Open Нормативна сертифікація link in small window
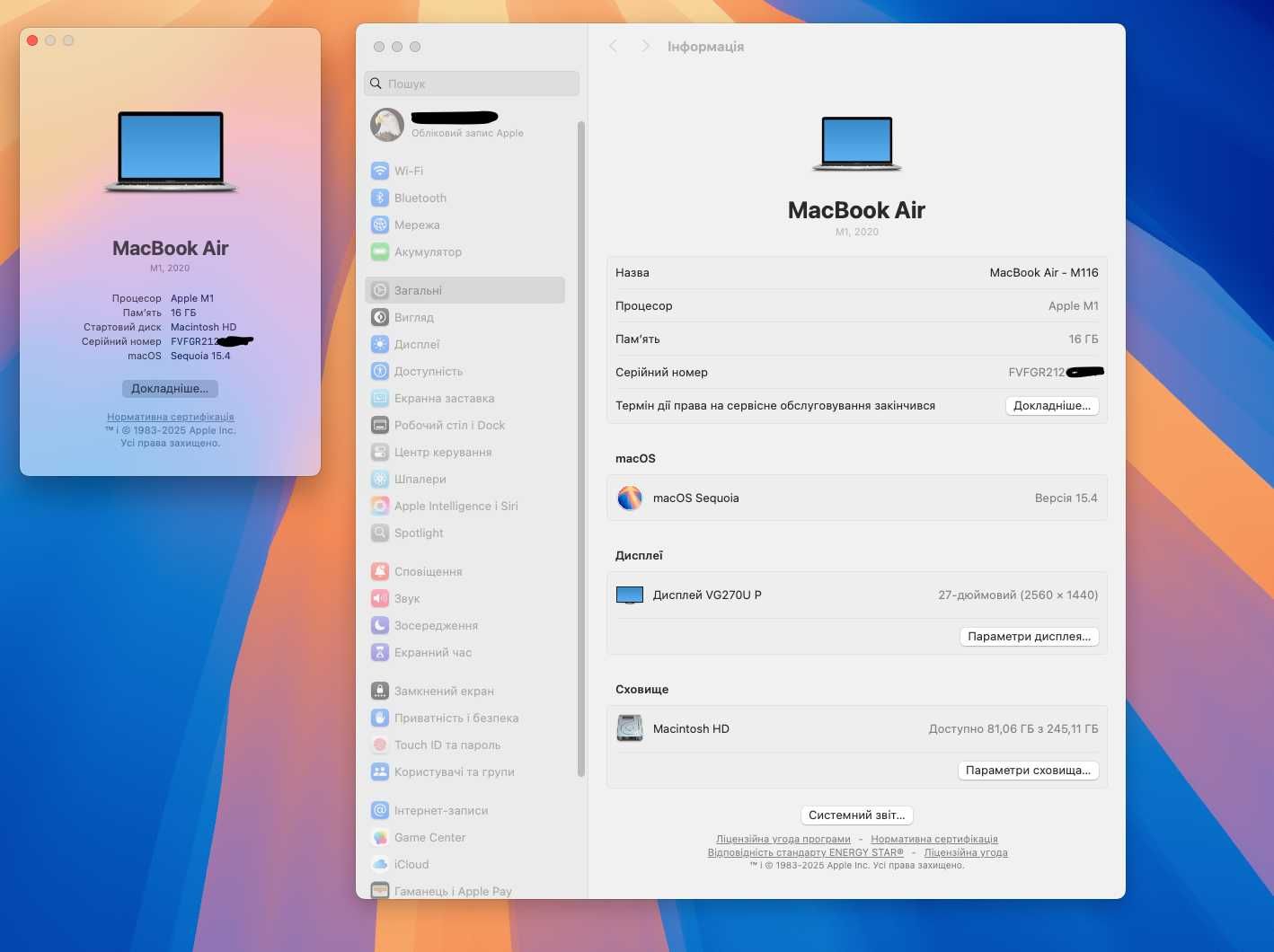Viewport: 1274px width, 952px height. click(171, 417)
